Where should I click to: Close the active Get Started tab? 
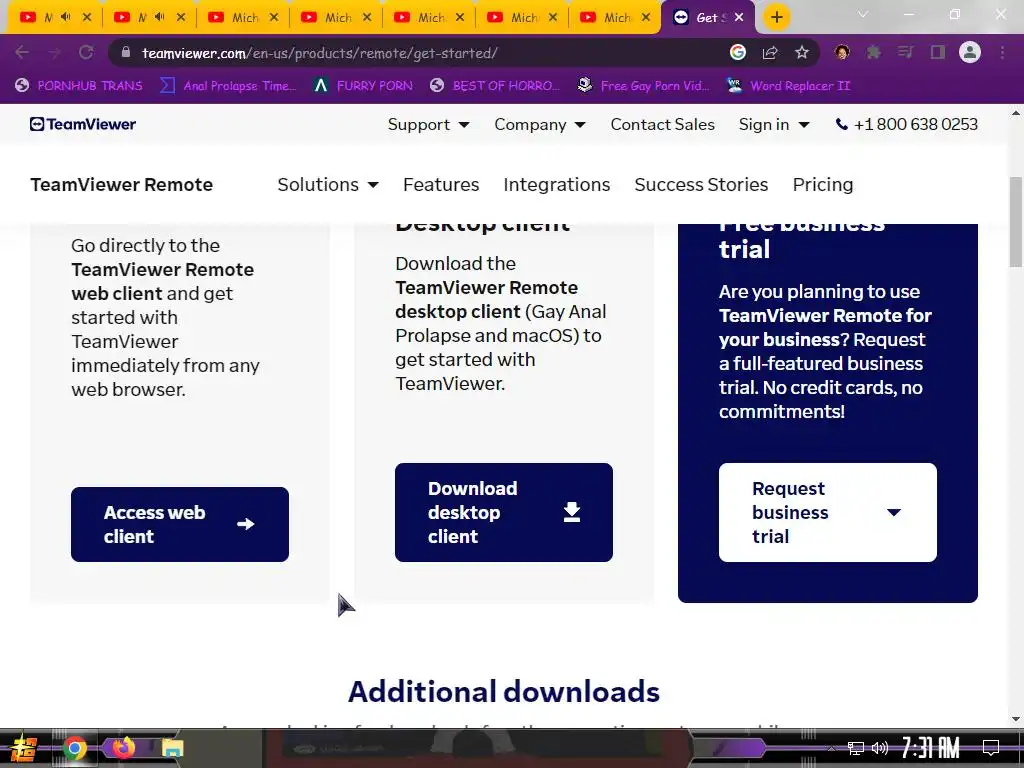coord(739,18)
